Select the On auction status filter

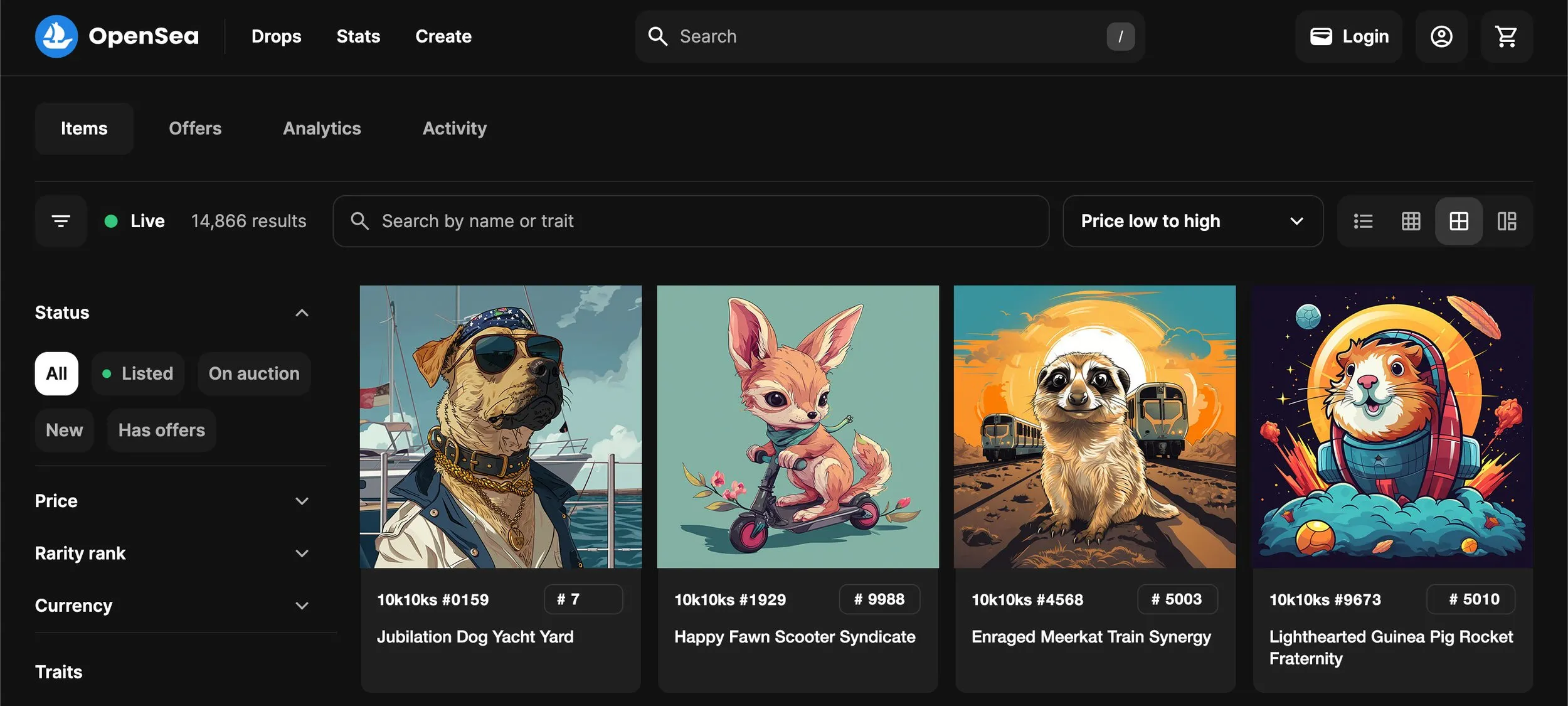254,373
